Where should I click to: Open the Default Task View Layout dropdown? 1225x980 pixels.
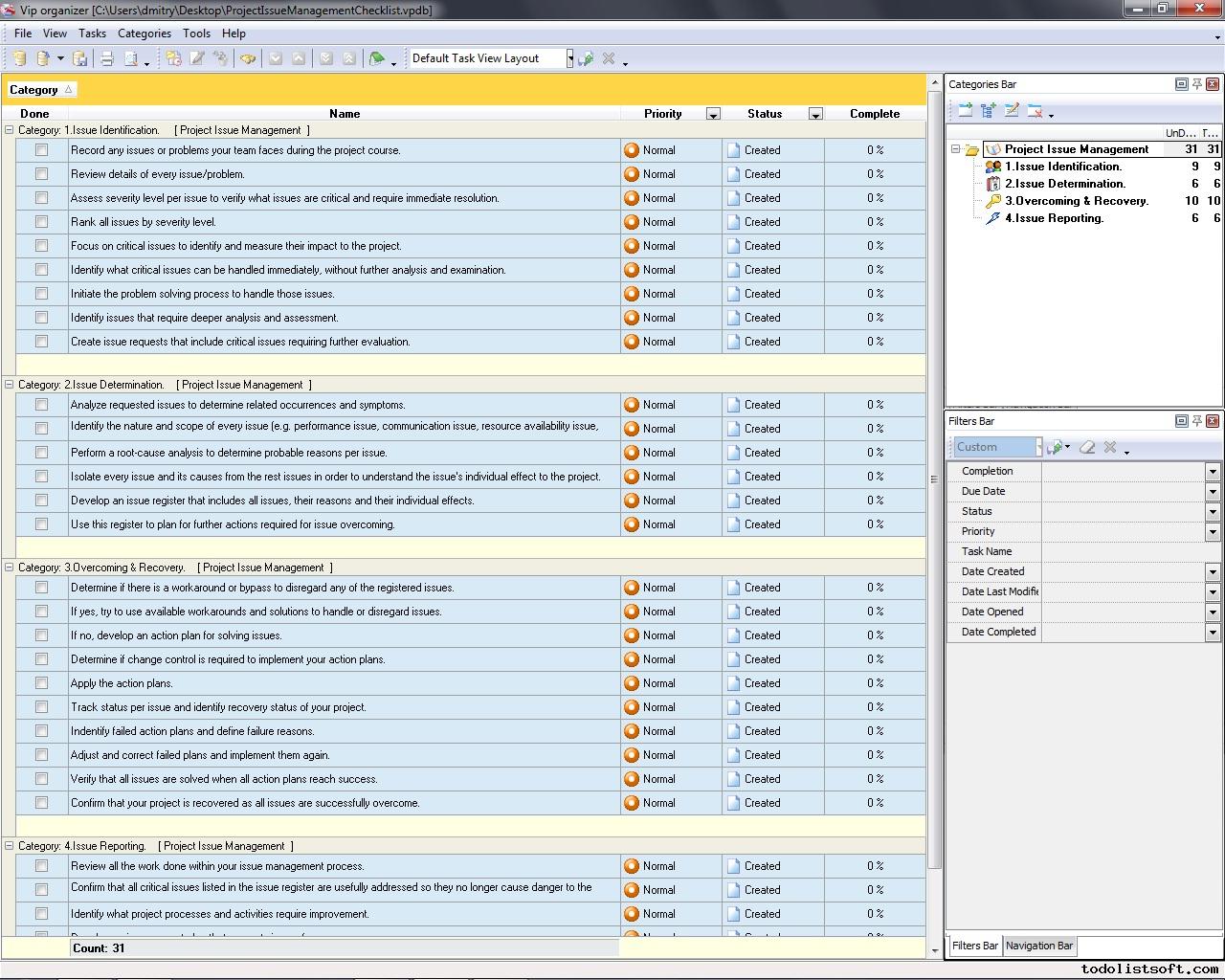569,59
